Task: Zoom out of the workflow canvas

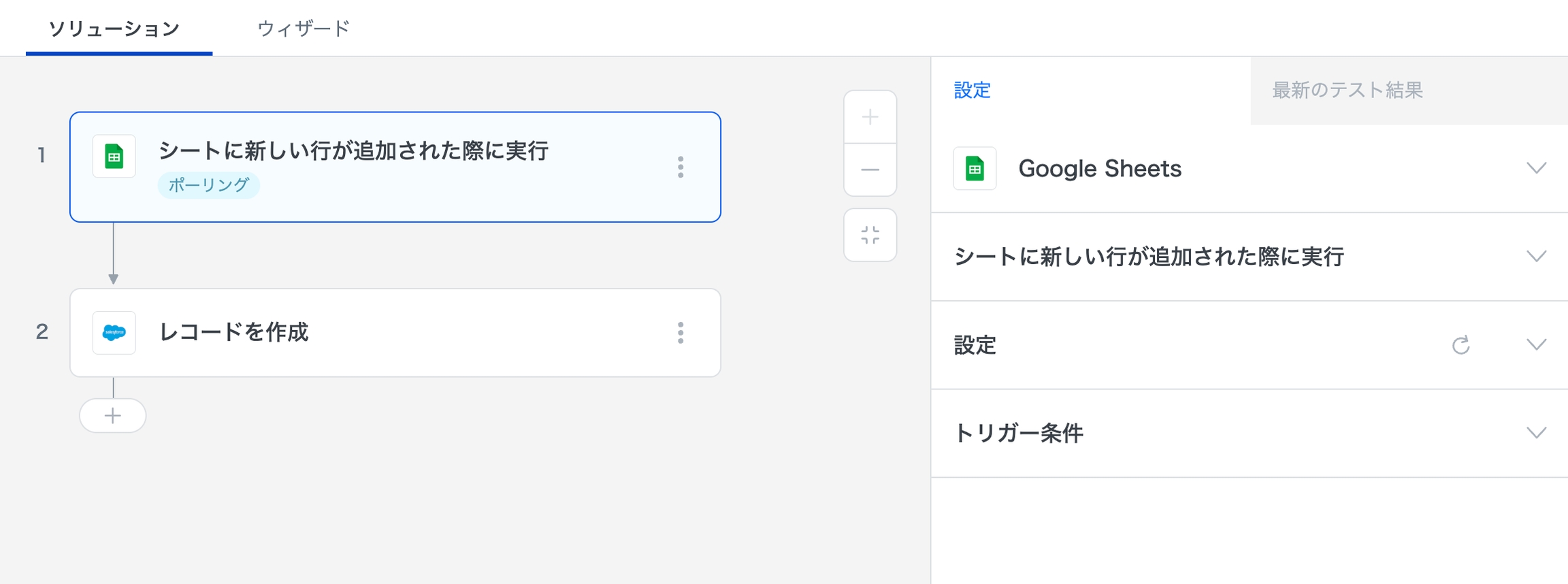Action: [870, 169]
